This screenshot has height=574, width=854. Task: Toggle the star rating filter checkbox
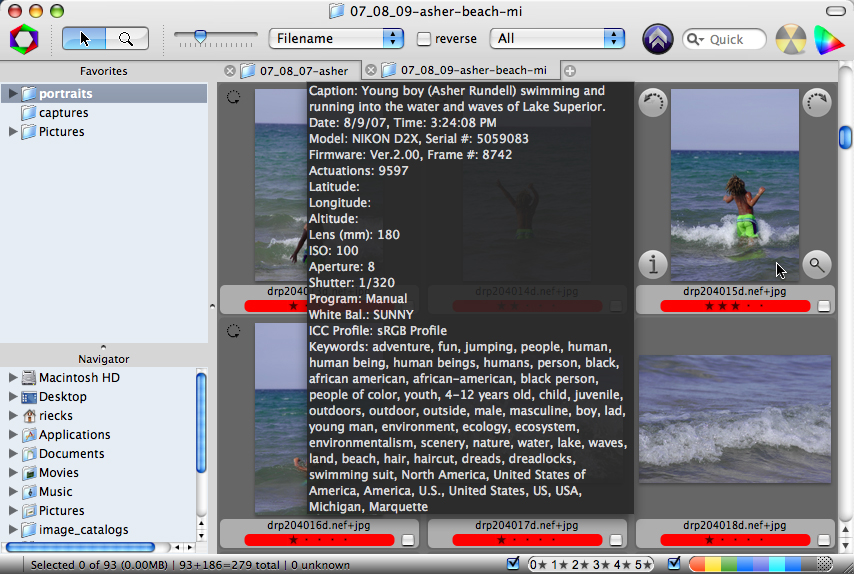[513, 563]
